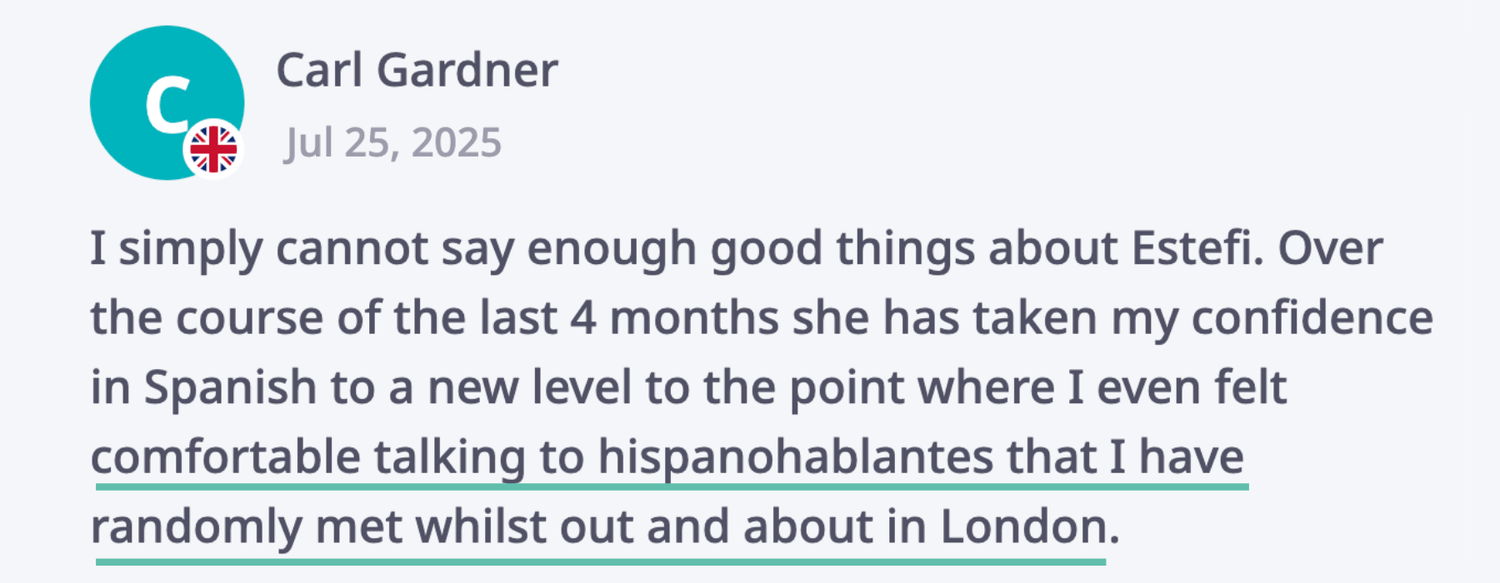Click the UK flag badge on avatar
Screen dimensions: 1500x583
[x=213, y=150]
